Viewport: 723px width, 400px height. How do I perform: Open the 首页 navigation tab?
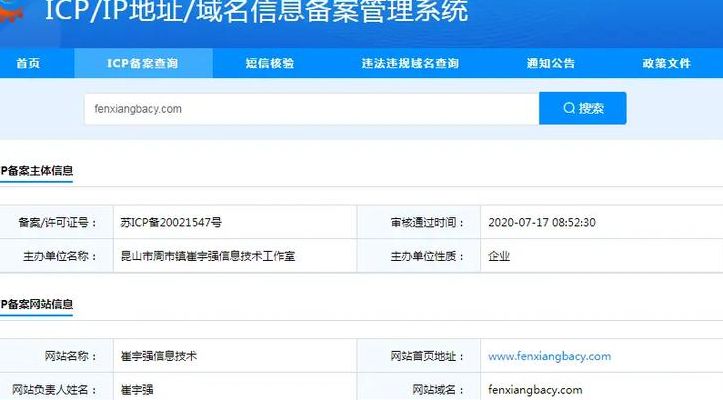(28, 63)
